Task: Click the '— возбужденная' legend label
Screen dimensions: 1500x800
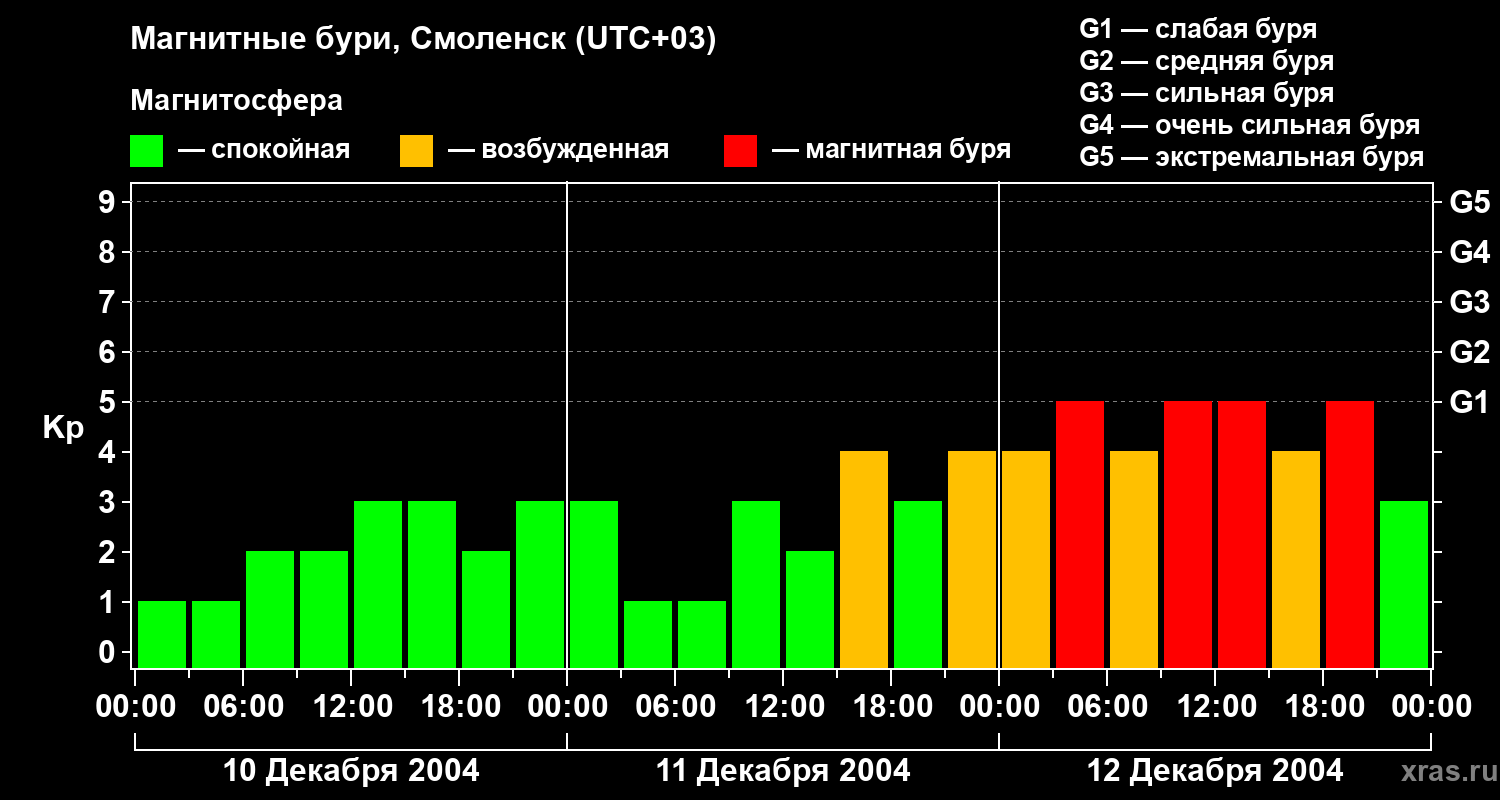Action: (x=558, y=151)
